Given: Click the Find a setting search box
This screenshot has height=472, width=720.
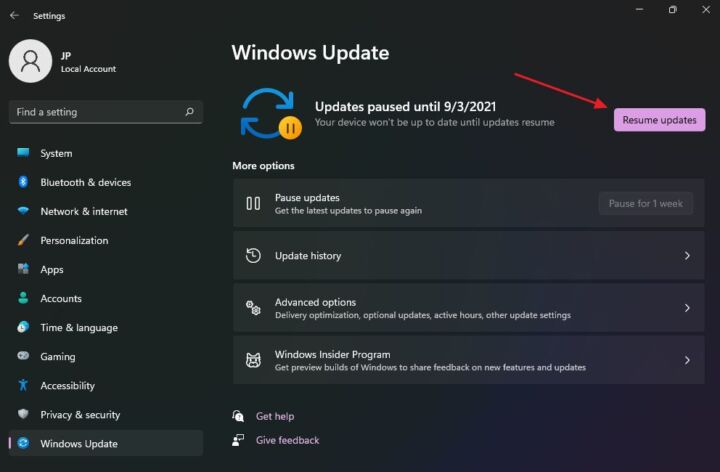Looking at the screenshot, I should coord(106,112).
